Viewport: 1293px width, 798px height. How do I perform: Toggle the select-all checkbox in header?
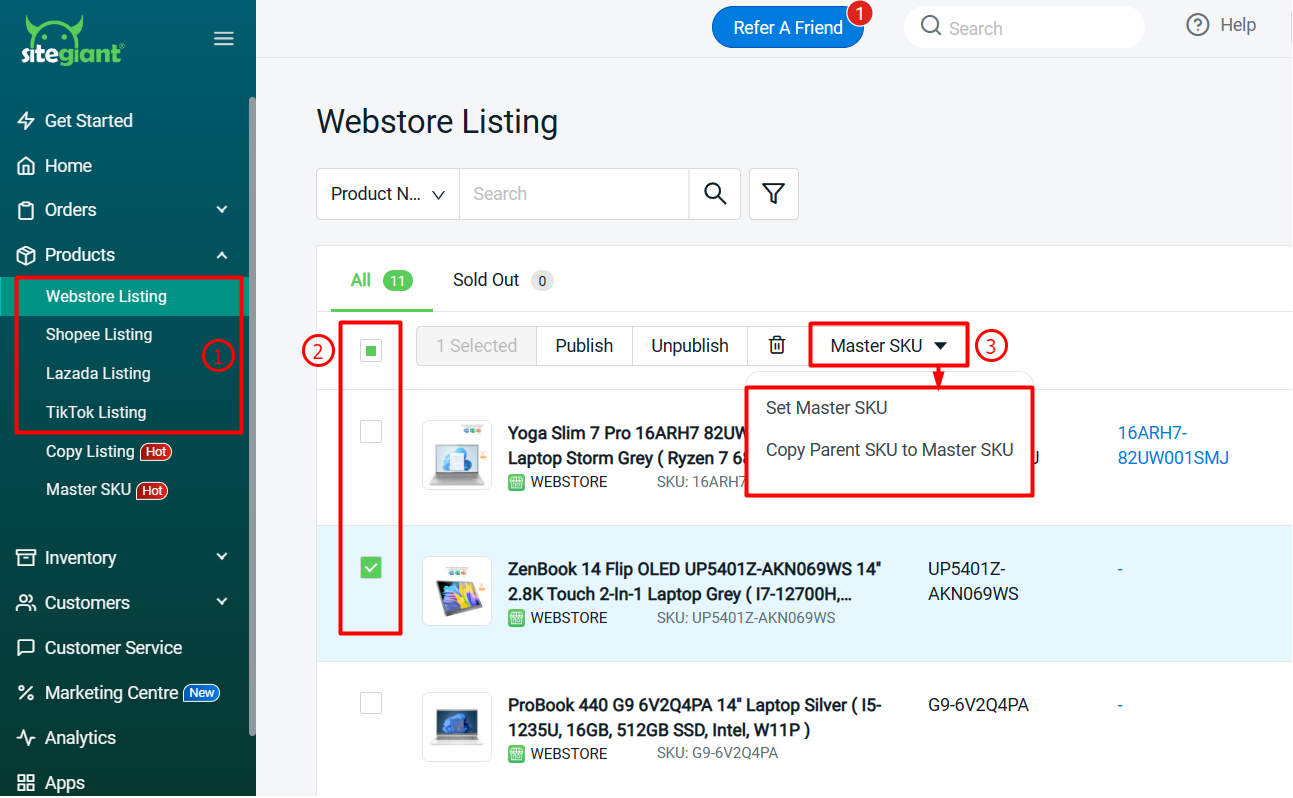point(371,351)
